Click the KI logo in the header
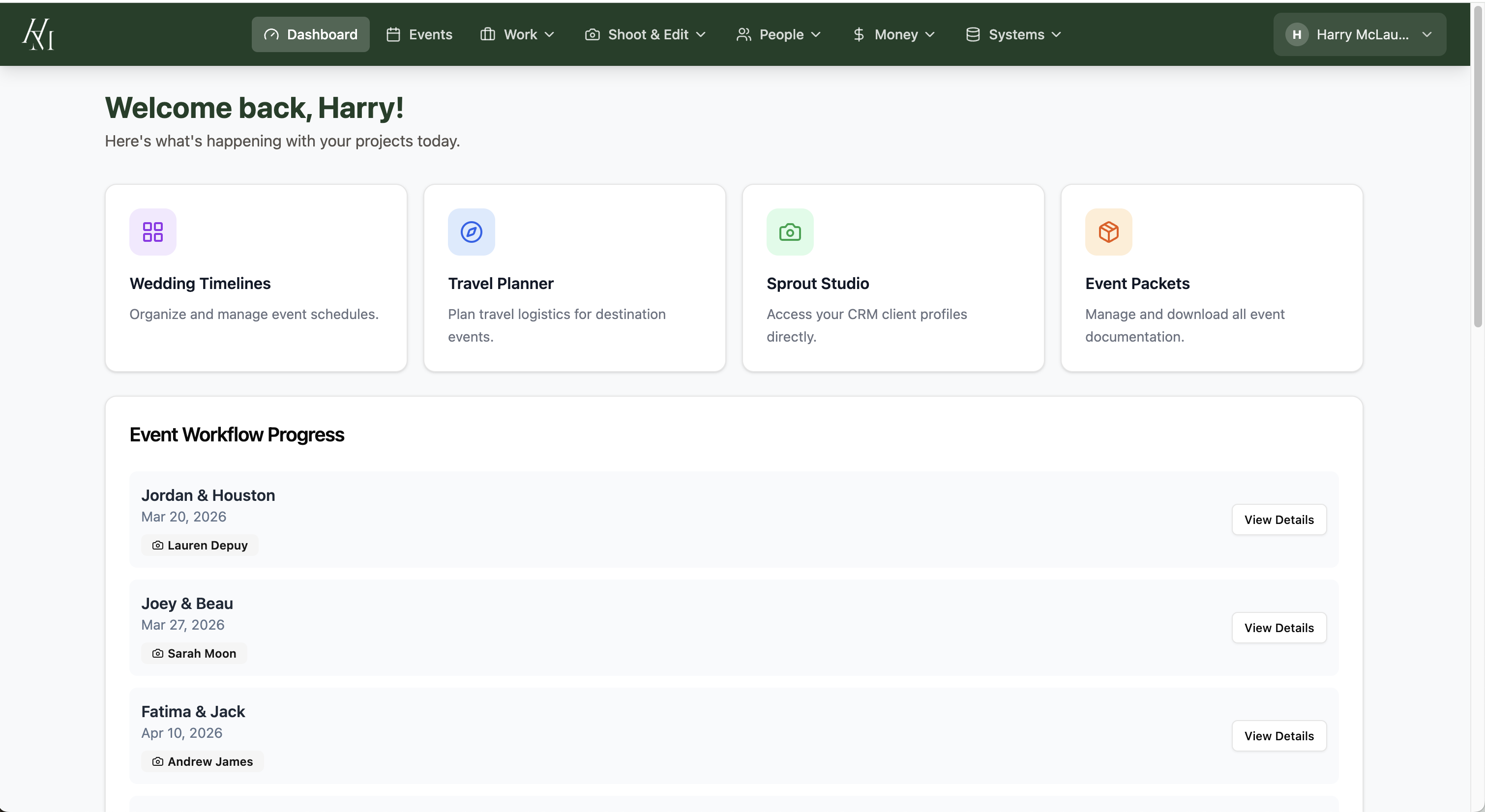Viewport: 1485px width, 812px height. pyautogui.click(x=38, y=34)
